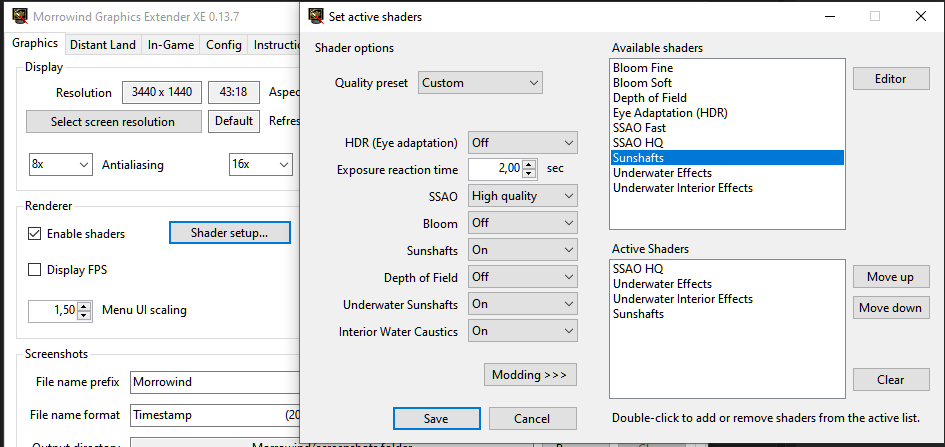Click Move up for active shaders
945x447 pixels.
click(890, 276)
